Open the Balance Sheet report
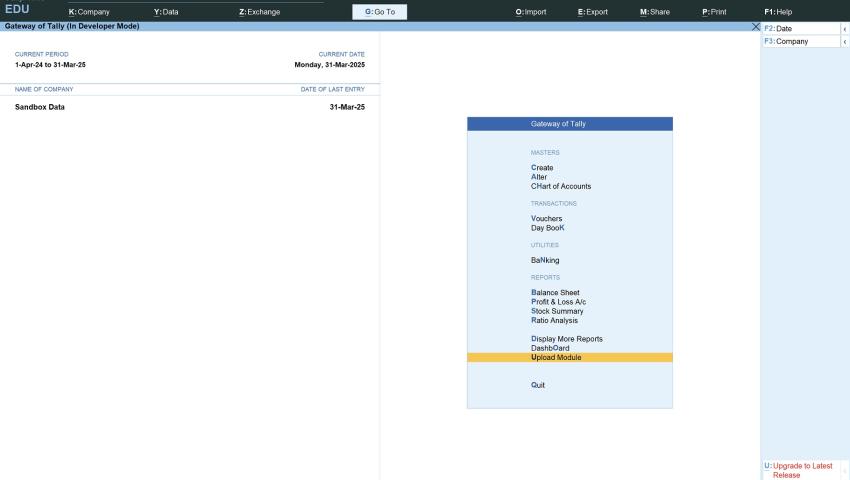Image resolution: width=850 pixels, height=480 pixels. coord(555,292)
